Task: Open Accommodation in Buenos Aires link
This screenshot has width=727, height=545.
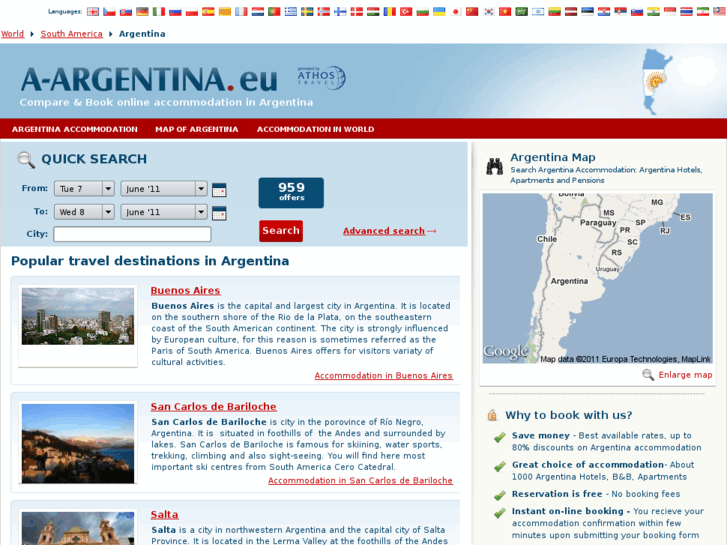Action: coord(383,376)
